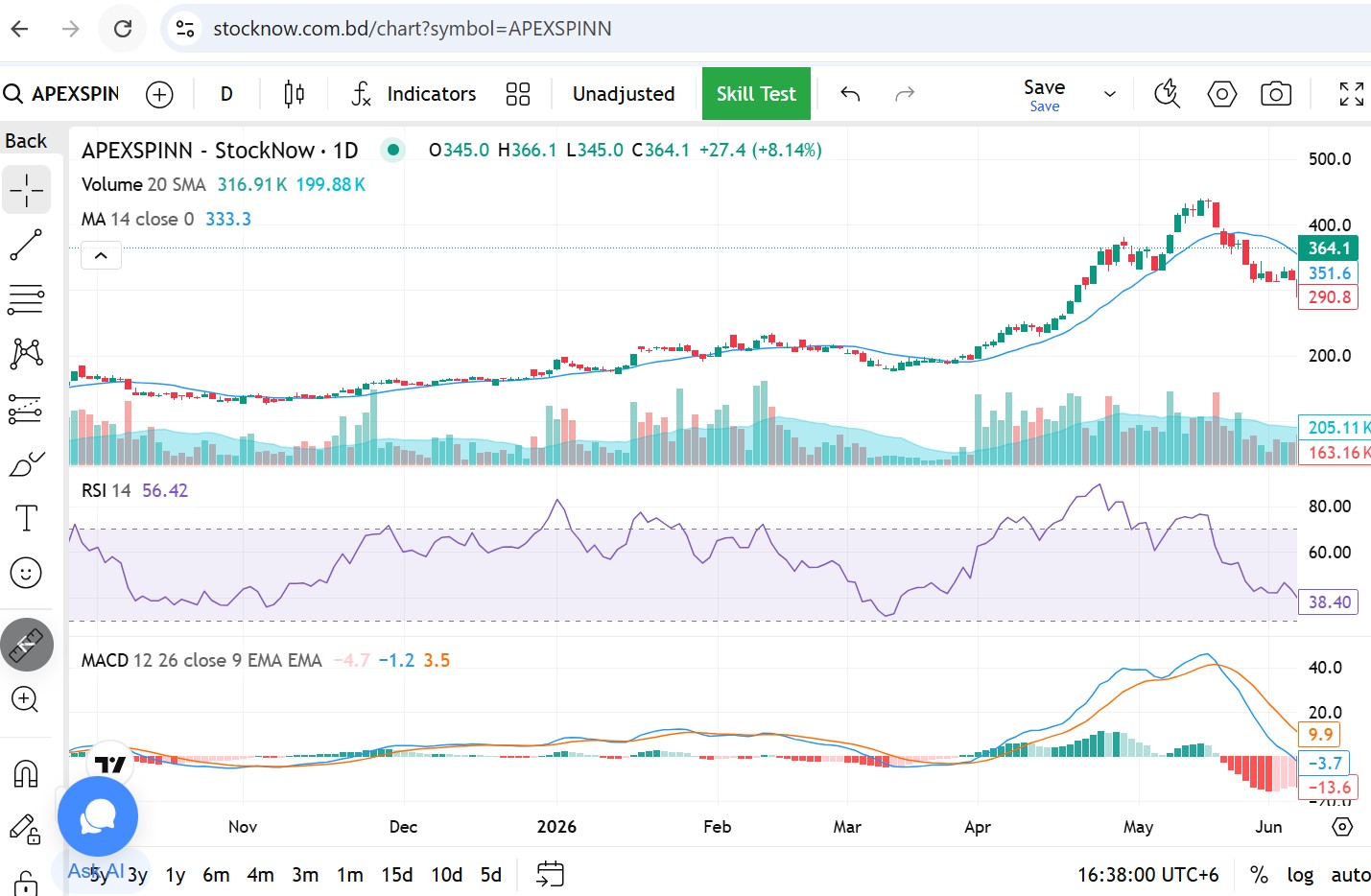Go back in browser history
Screen dimensions: 1371x896
[x=20, y=29]
